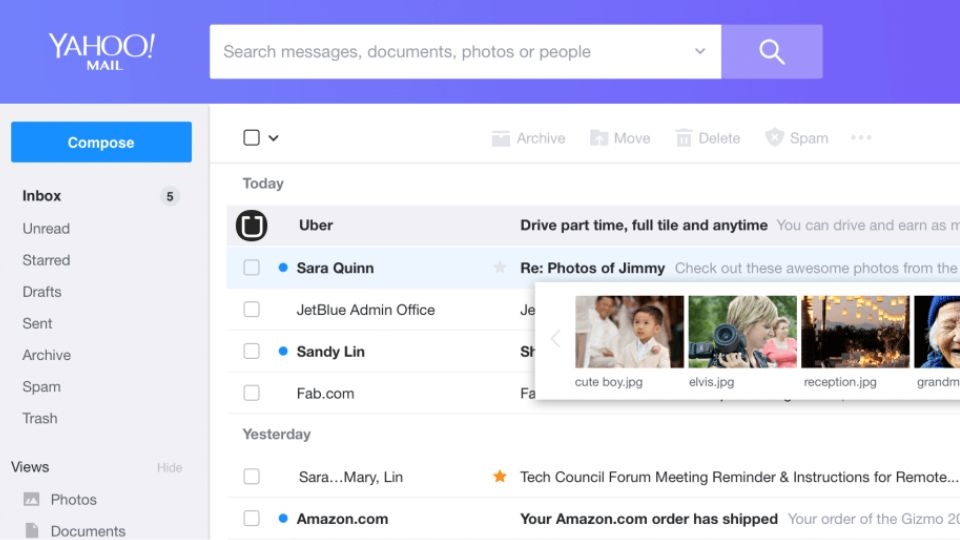This screenshot has height=540, width=960.
Task: Open the Spam folder in sidebar
Action: pyautogui.click(x=42, y=387)
